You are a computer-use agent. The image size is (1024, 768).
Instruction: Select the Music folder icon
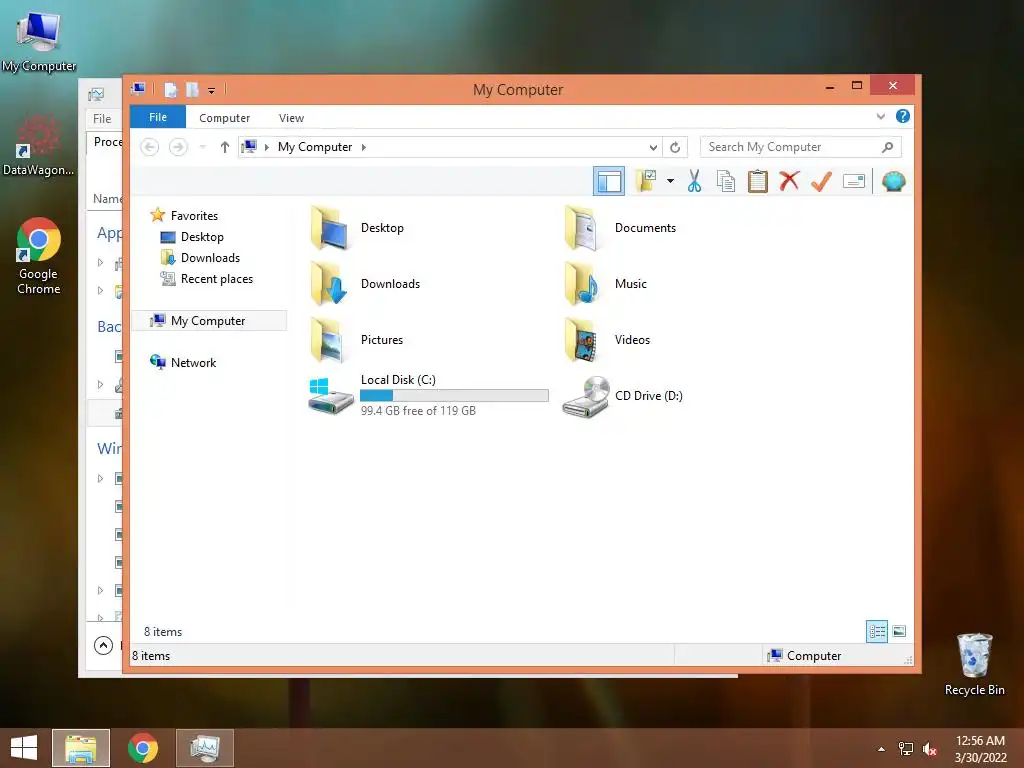pyautogui.click(x=583, y=283)
